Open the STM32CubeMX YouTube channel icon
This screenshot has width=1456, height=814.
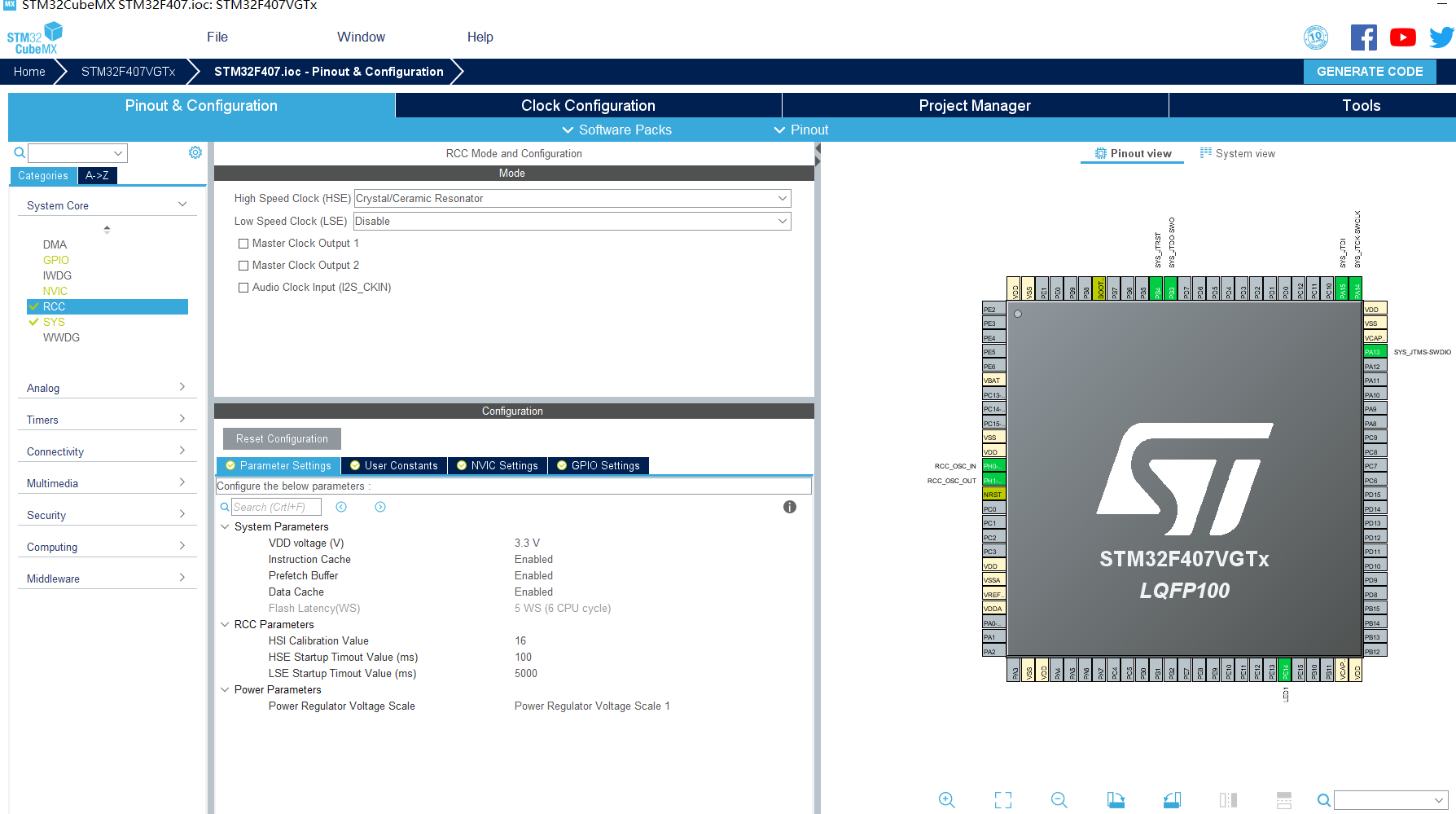pos(1403,37)
